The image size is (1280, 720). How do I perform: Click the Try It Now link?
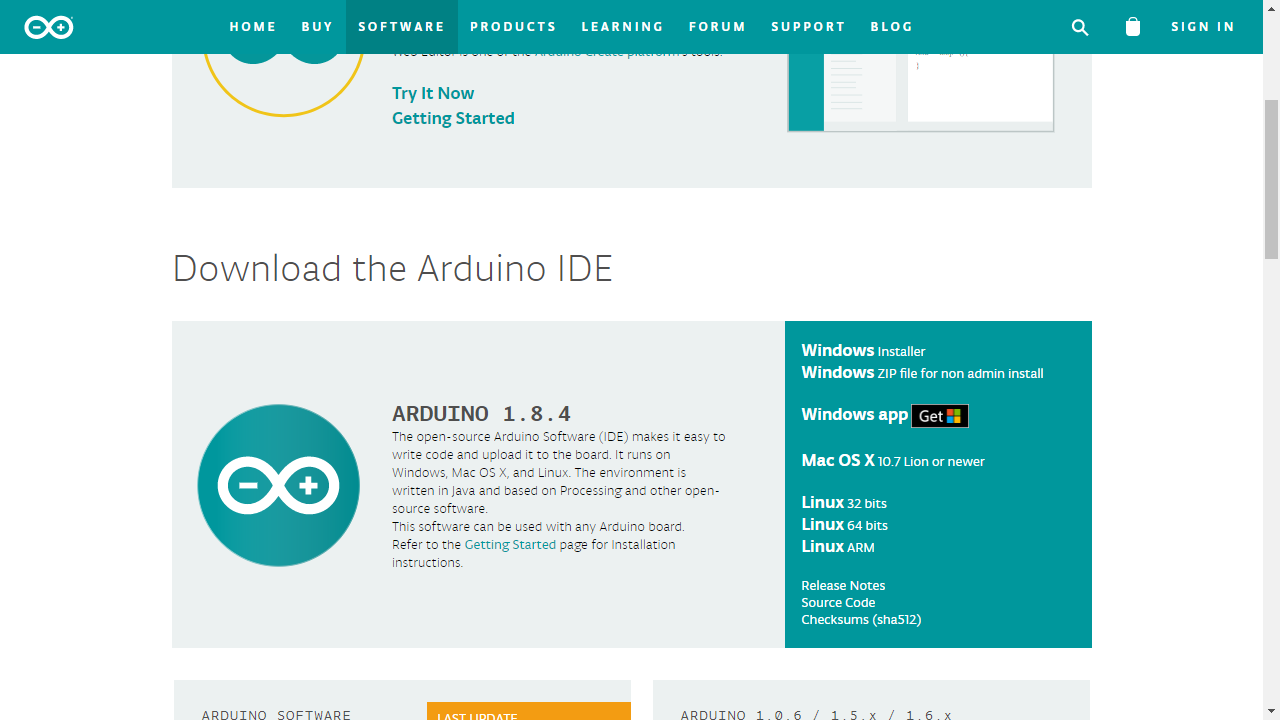click(x=433, y=93)
